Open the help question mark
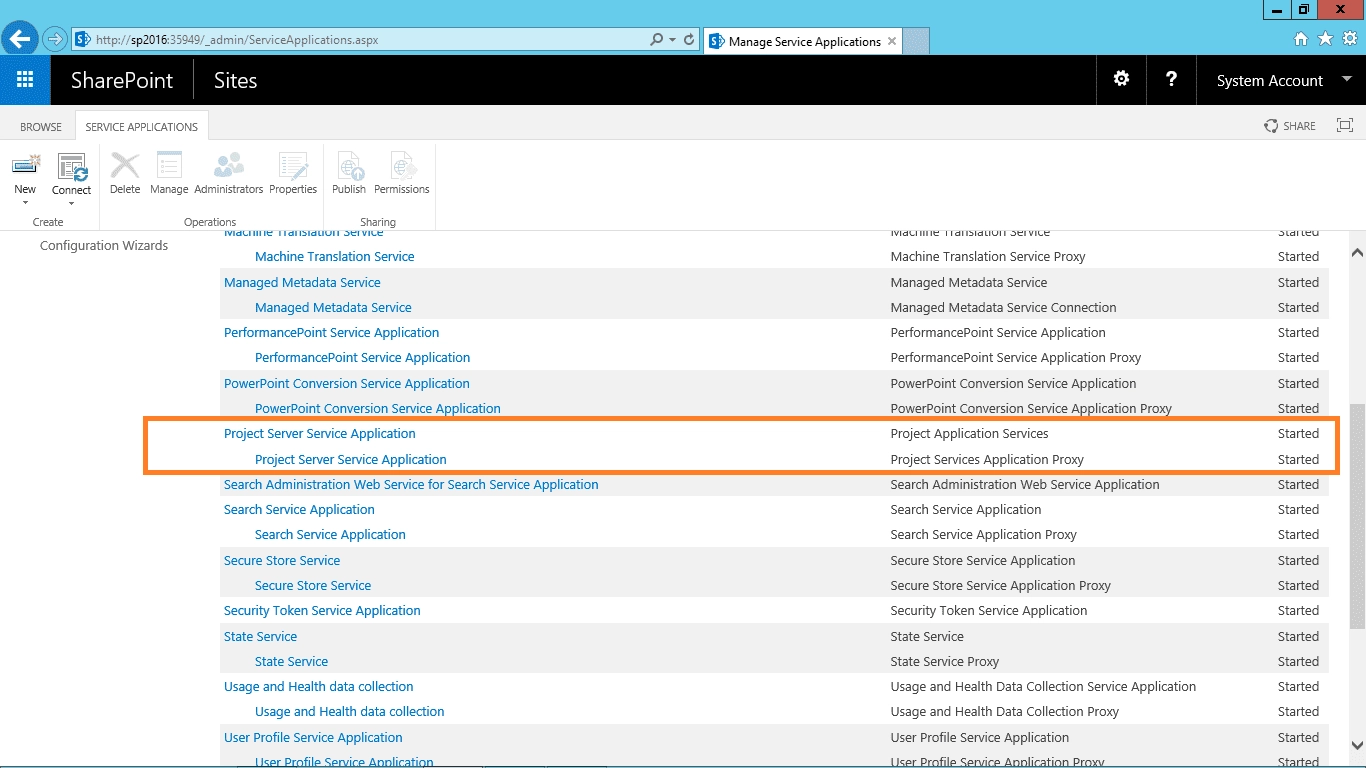 point(1171,79)
